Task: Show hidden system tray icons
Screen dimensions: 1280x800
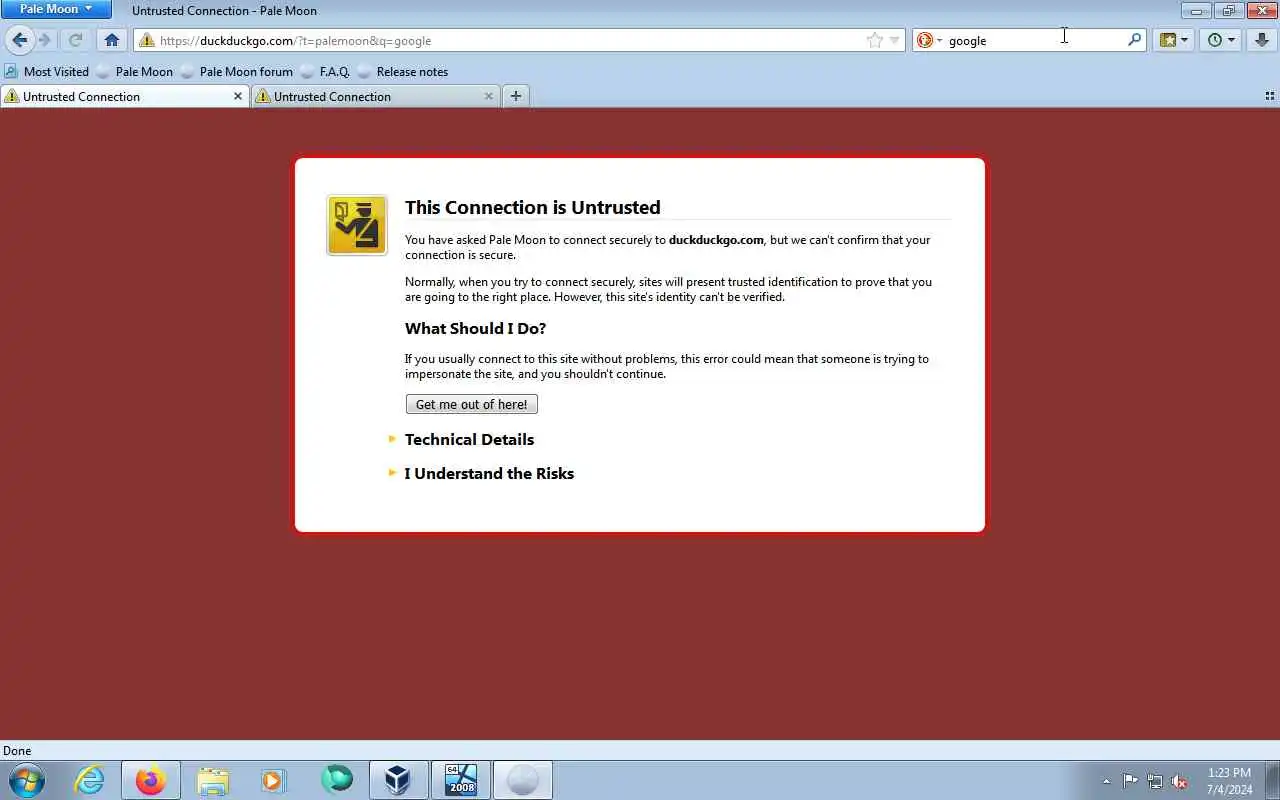Action: [x=1107, y=781]
